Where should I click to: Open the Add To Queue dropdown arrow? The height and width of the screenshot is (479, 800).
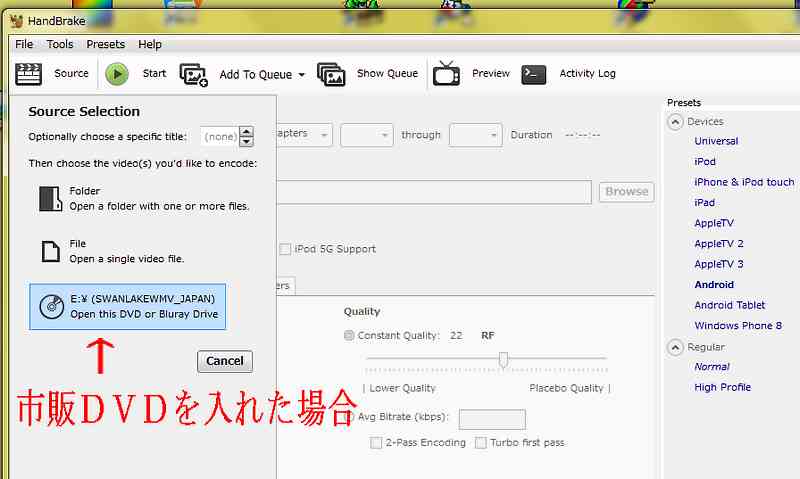[302, 75]
